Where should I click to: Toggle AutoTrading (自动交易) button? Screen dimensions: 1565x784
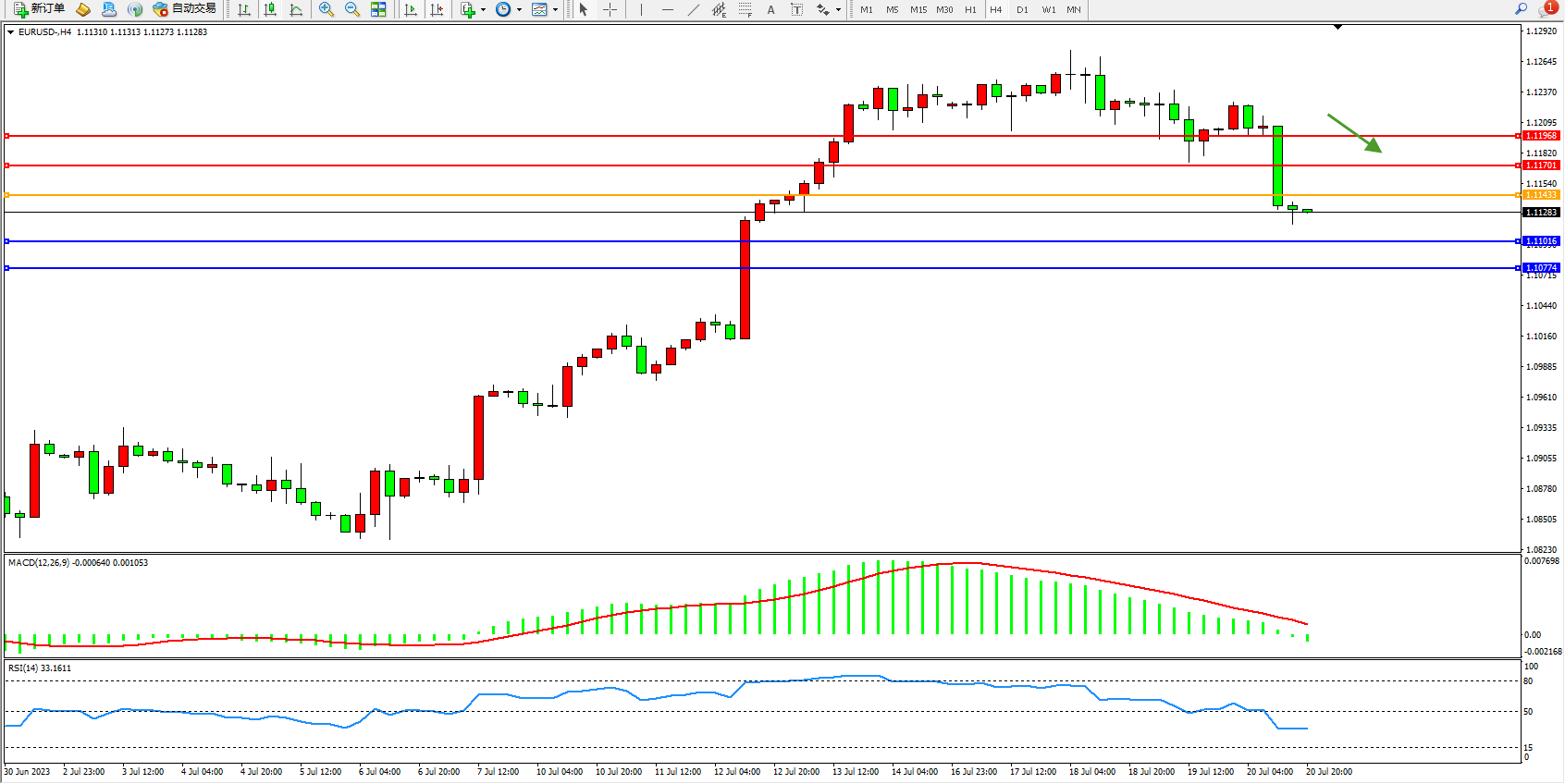185,9
